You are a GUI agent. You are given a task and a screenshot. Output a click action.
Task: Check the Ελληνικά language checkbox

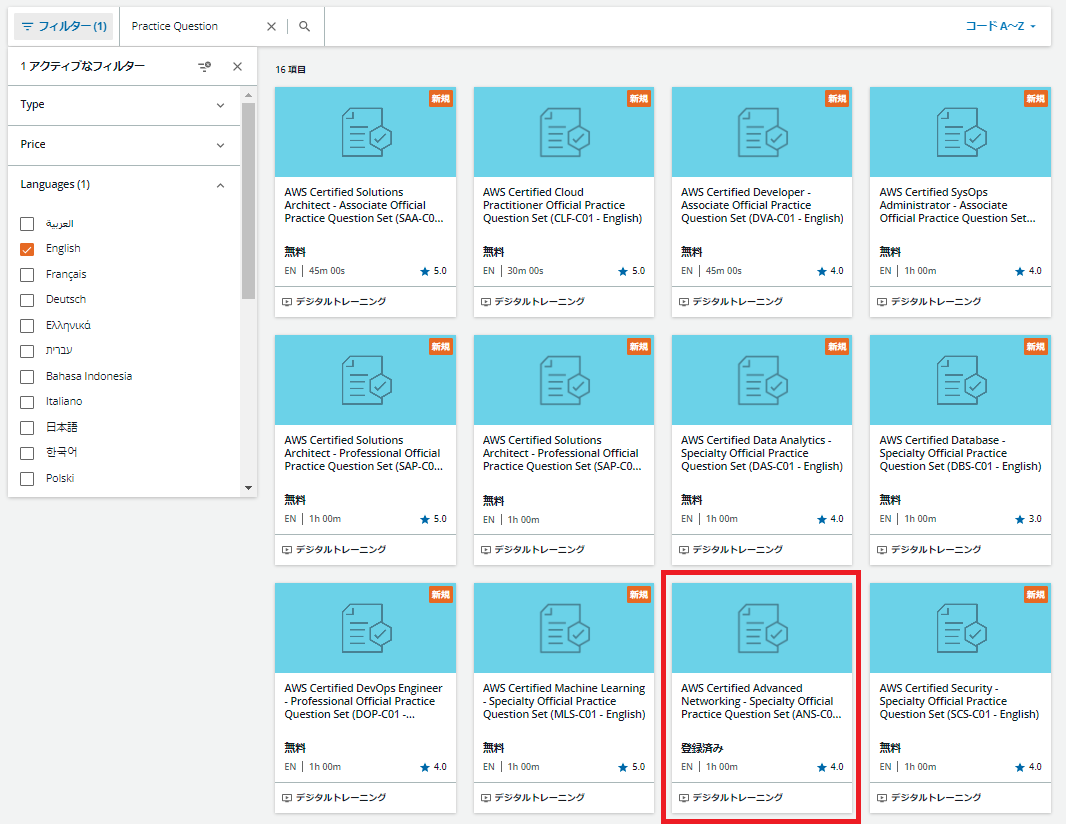(27, 326)
